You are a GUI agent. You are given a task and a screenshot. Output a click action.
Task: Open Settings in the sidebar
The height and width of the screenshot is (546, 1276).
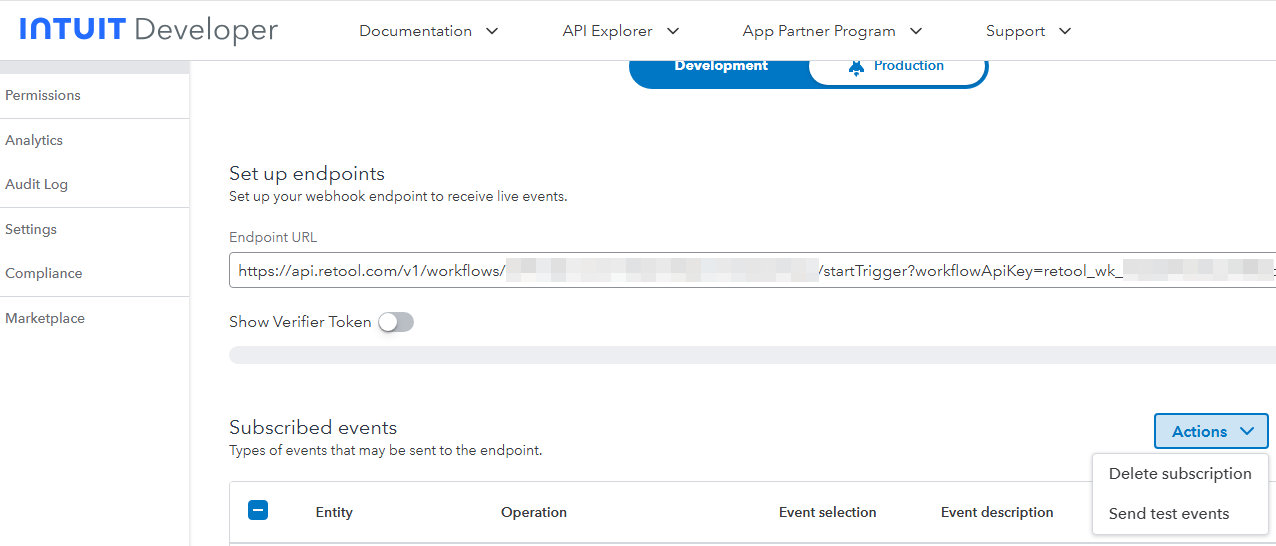(31, 229)
